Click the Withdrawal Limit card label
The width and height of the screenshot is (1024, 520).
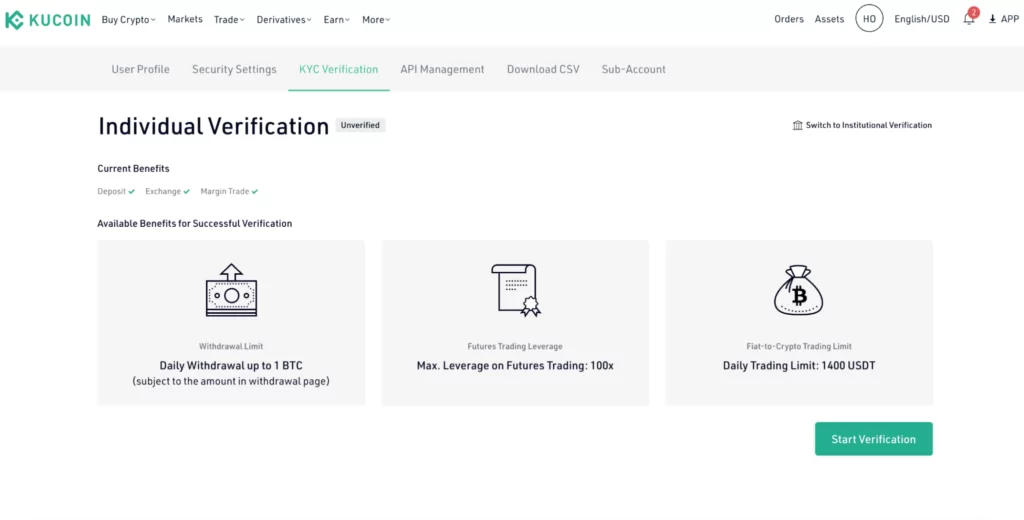(x=231, y=346)
